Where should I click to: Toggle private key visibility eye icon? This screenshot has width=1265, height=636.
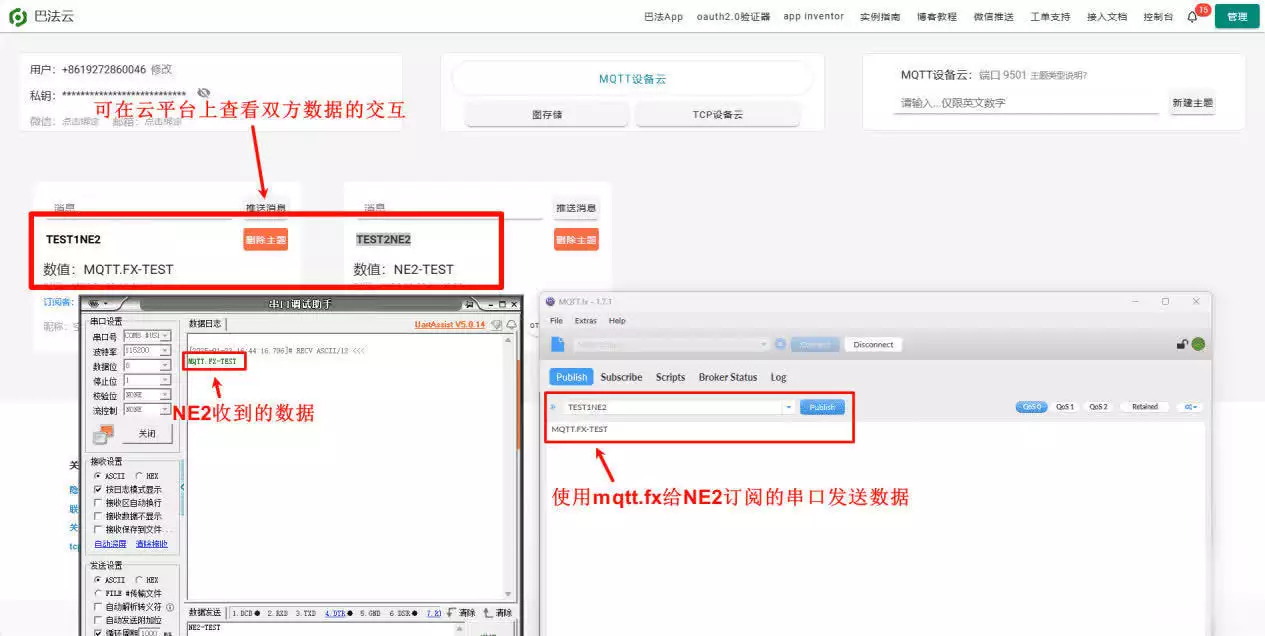pos(204,93)
